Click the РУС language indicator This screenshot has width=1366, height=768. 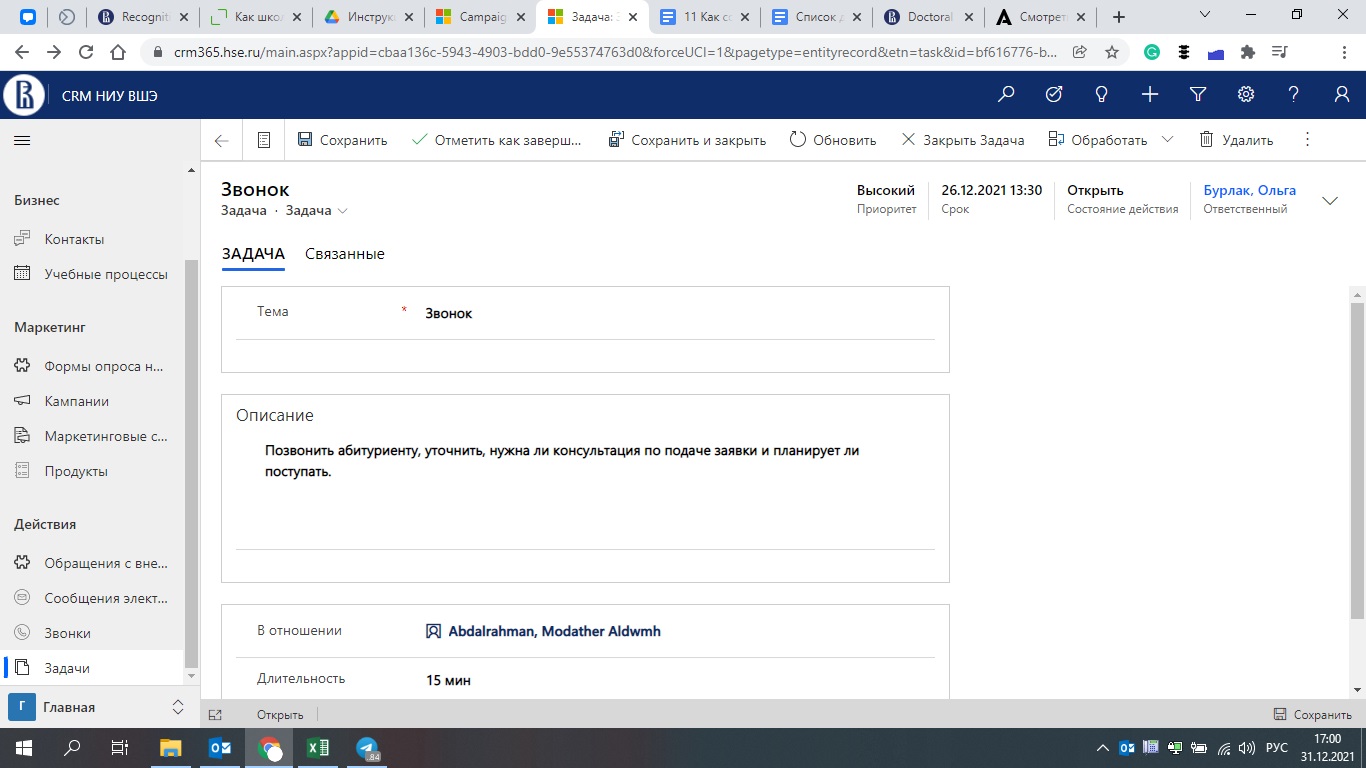point(1277,748)
